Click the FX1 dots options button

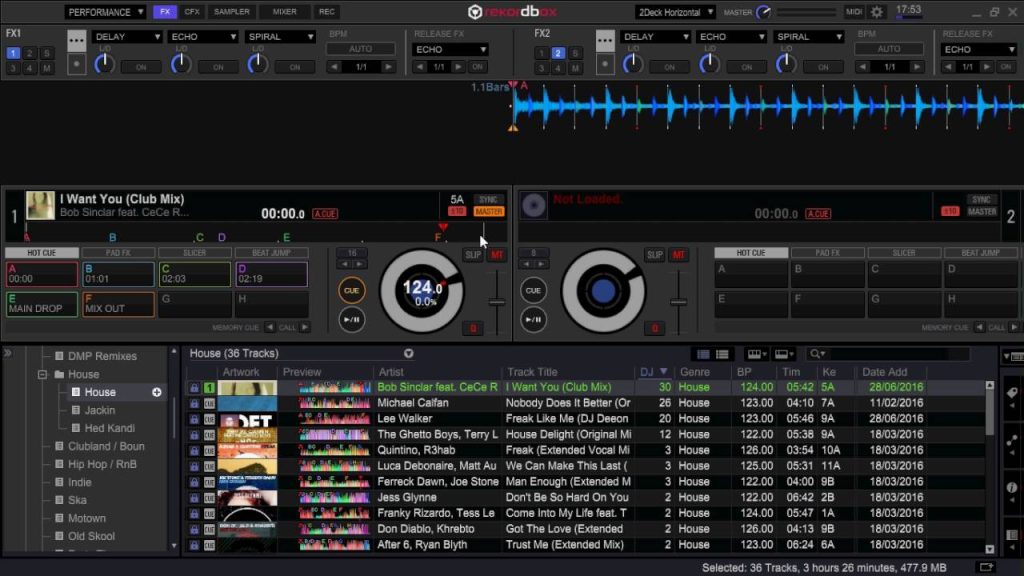(76, 40)
